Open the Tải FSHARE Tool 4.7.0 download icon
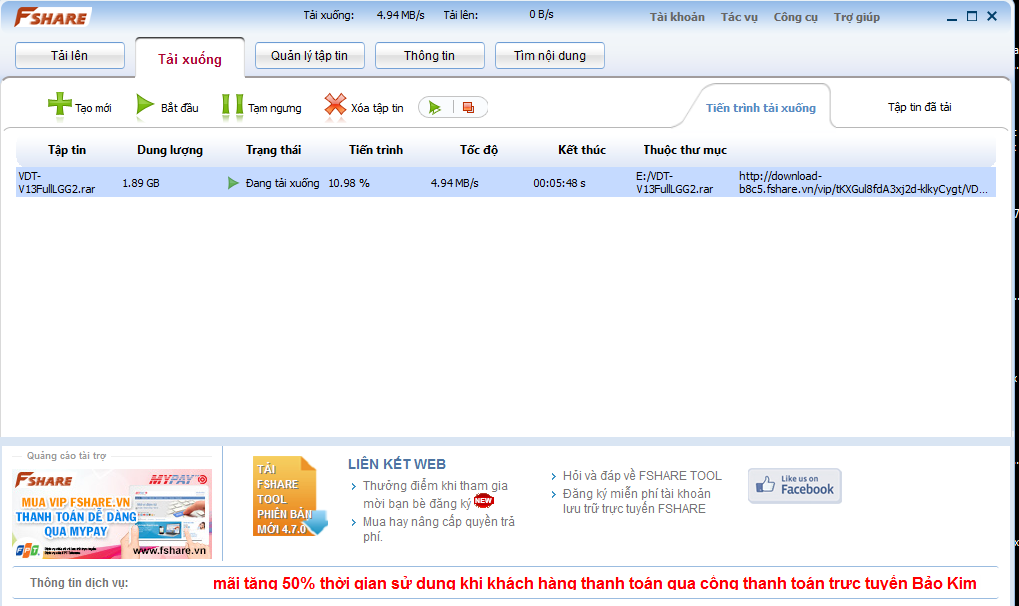 (x=287, y=497)
